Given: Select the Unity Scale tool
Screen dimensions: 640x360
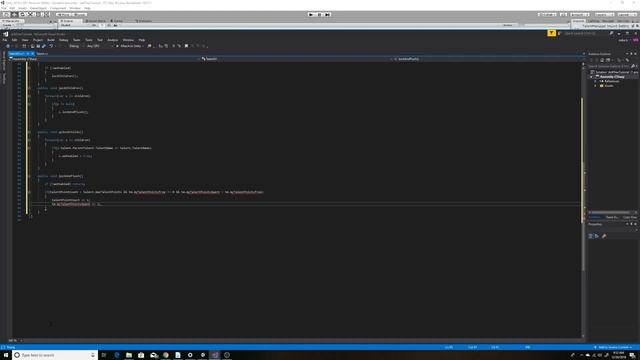Looking at the screenshot, I should (31, 14).
